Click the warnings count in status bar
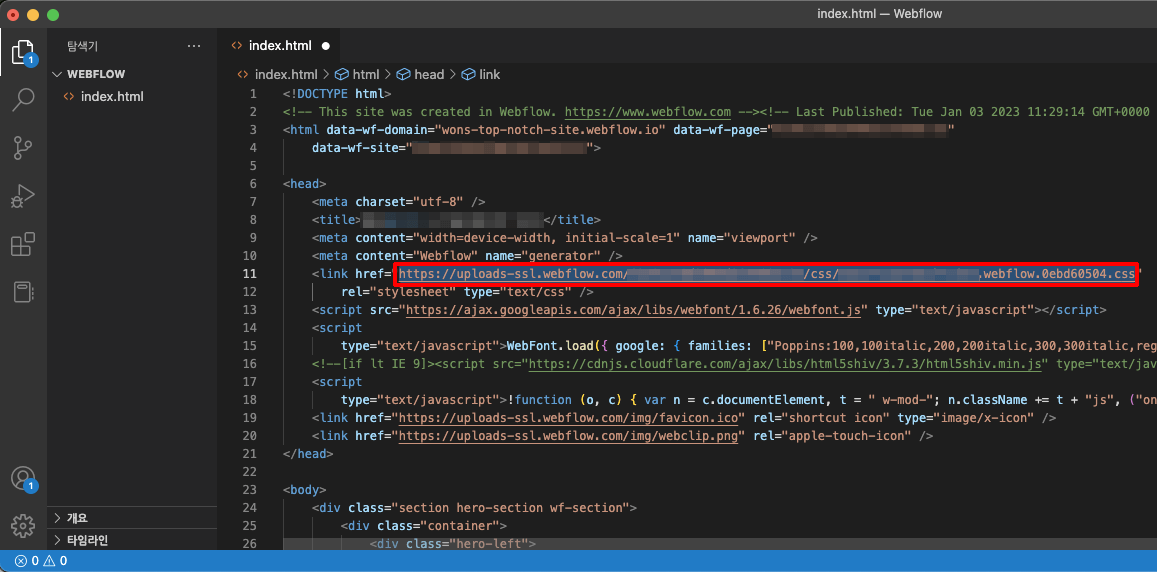 click(55, 561)
